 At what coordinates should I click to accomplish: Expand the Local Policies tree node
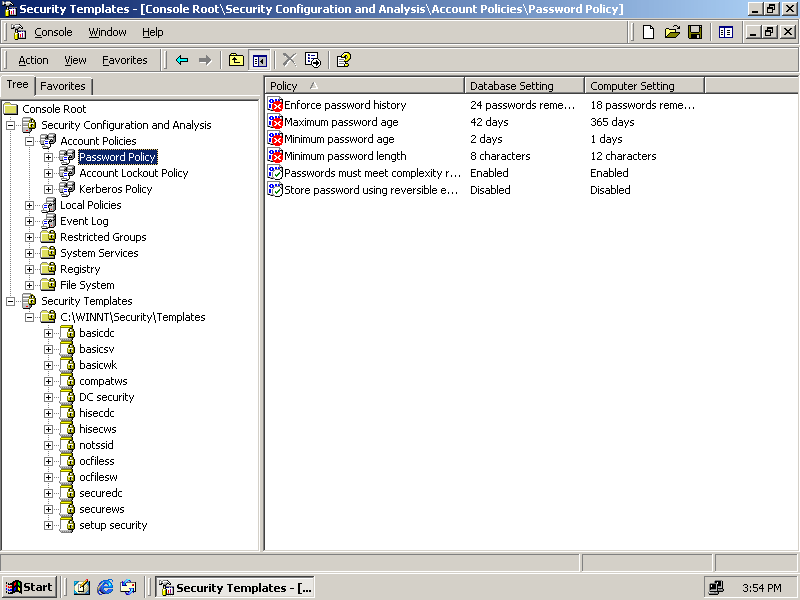[x=30, y=205]
